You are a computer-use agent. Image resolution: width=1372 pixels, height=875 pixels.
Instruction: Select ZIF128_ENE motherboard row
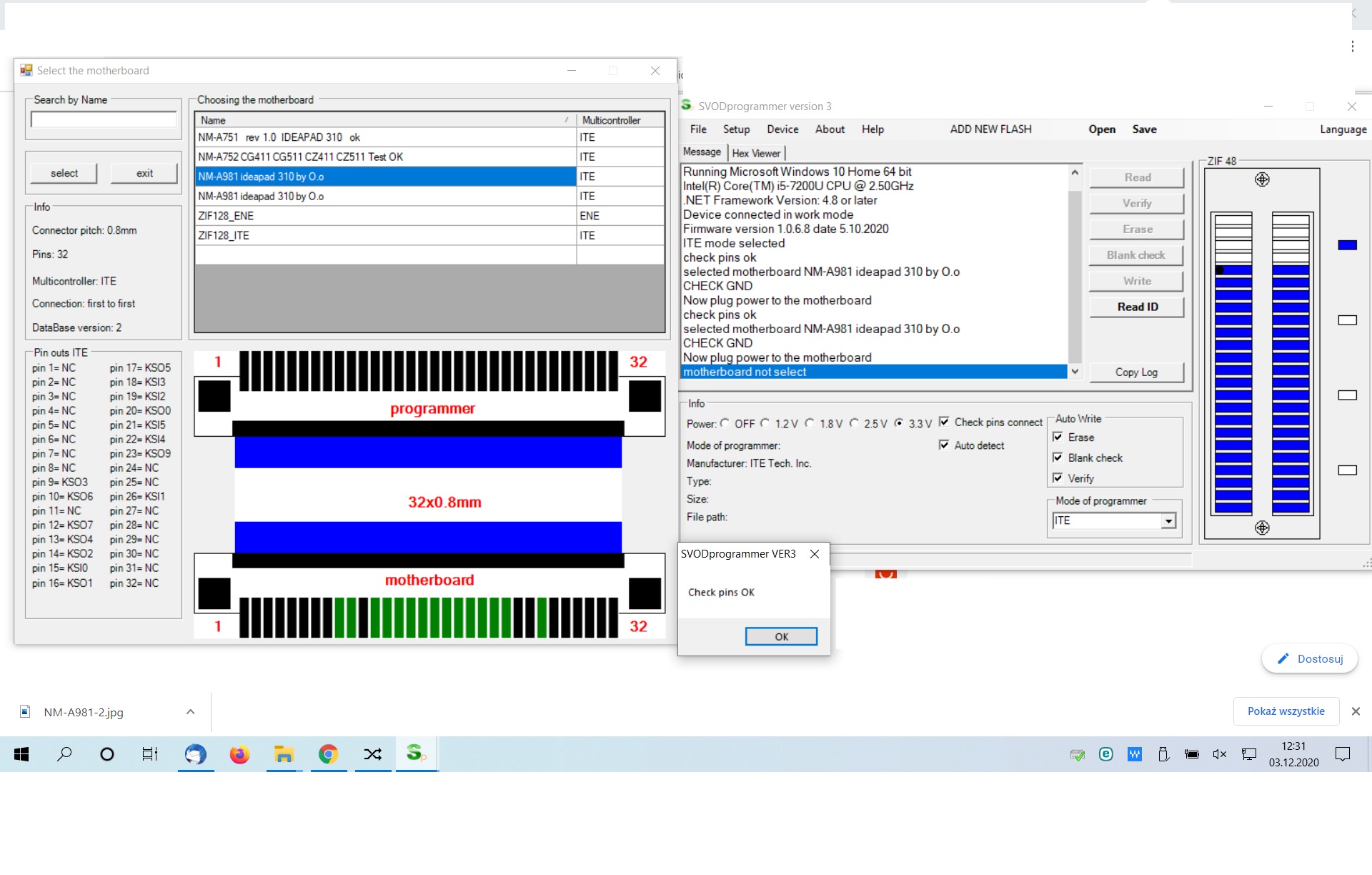coord(429,216)
